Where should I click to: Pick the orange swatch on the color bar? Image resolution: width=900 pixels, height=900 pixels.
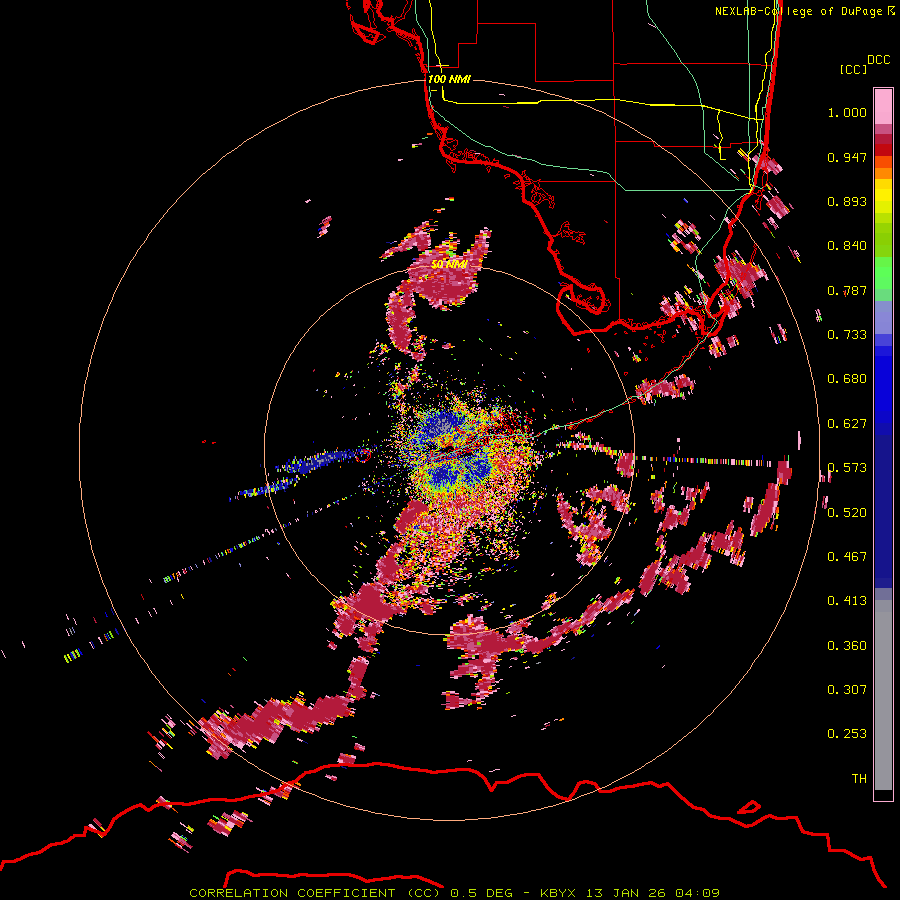(x=883, y=173)
